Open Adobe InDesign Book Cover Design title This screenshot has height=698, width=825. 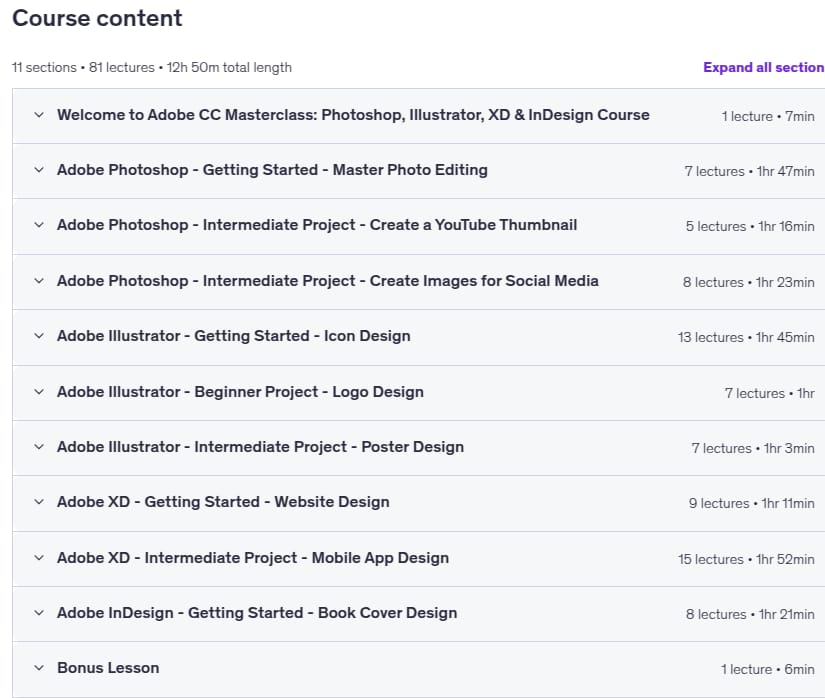[x=257, y=613]
